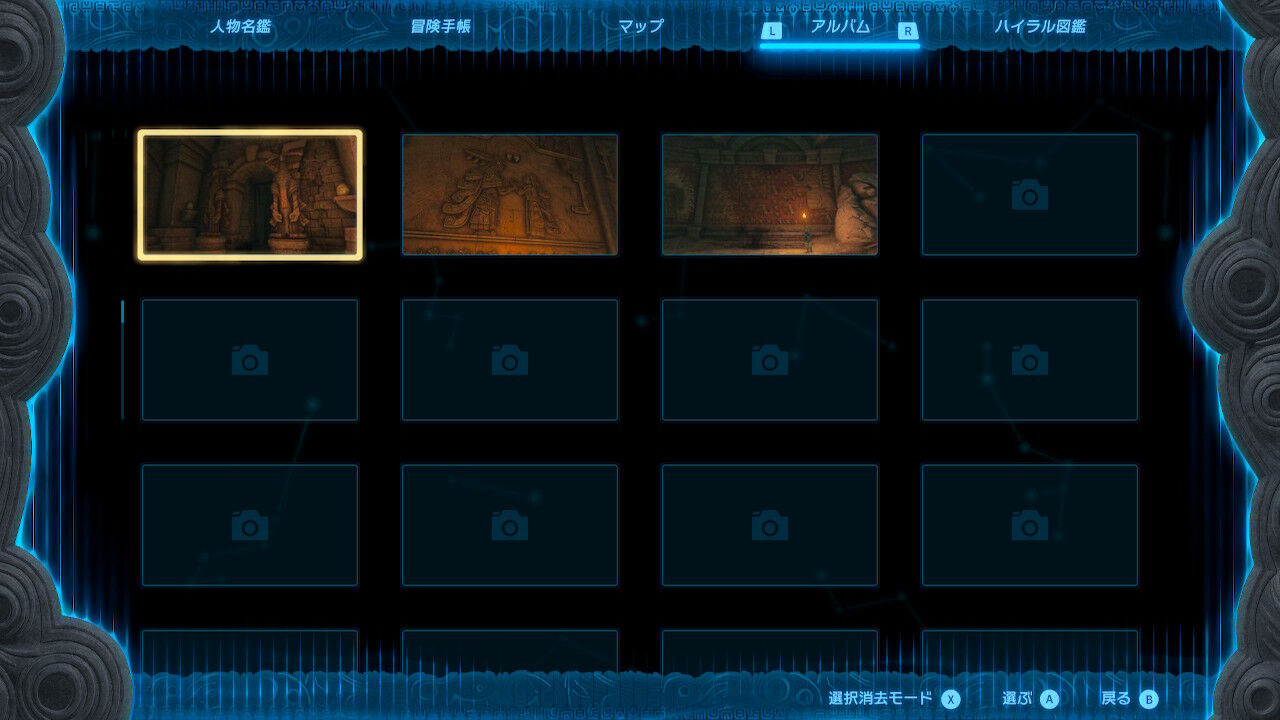Click the album scrollbar indicator on the left
This screenshot has height=720, width=1280.
123,312
